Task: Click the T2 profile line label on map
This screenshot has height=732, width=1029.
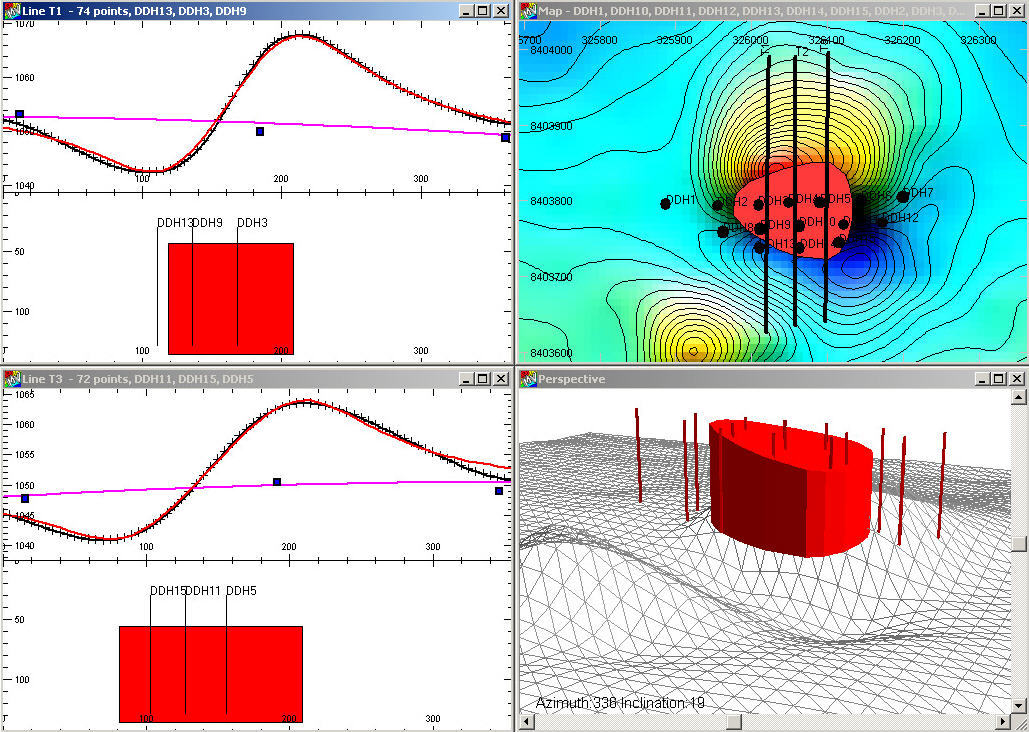Action: click(x=801, y=50)
